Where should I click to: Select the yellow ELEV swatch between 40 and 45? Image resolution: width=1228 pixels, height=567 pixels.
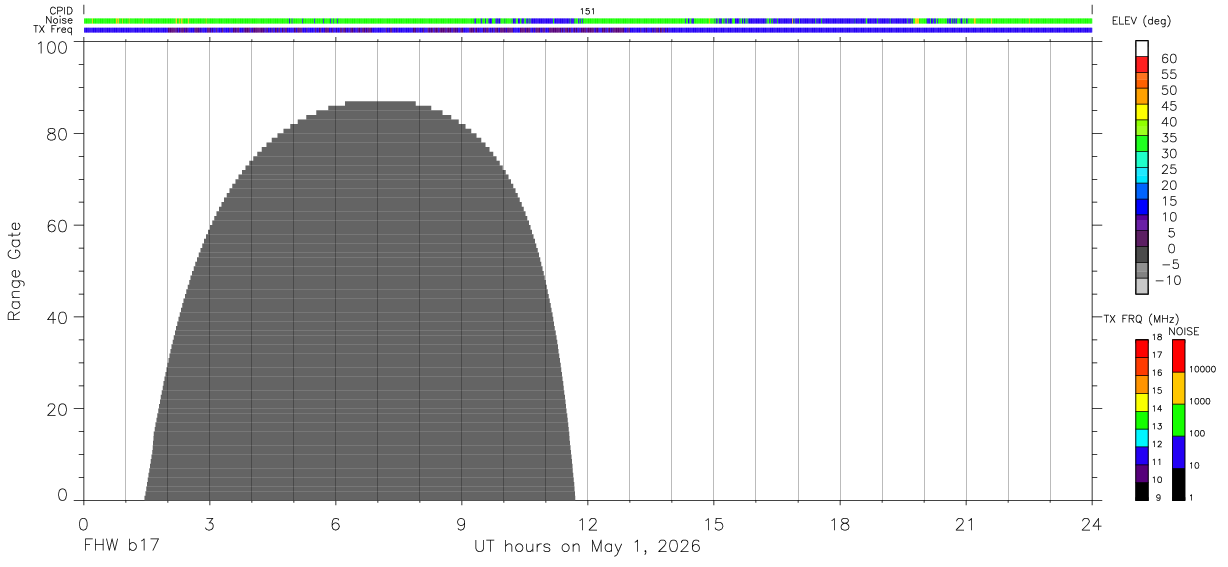pyautogui.click(x=1141, y=112)
